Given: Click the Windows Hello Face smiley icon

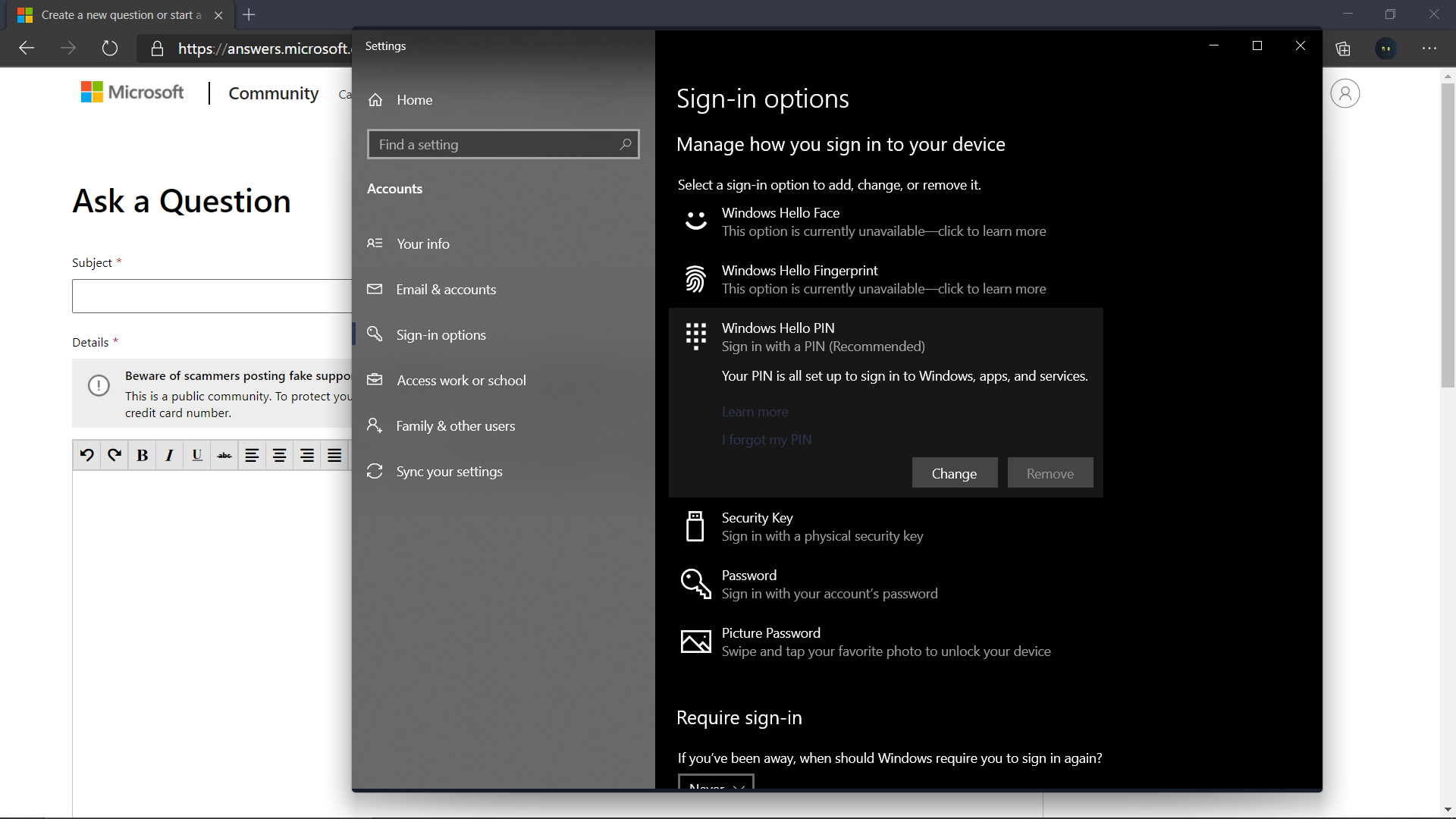Looking at the screenshot, I should 695,221.
